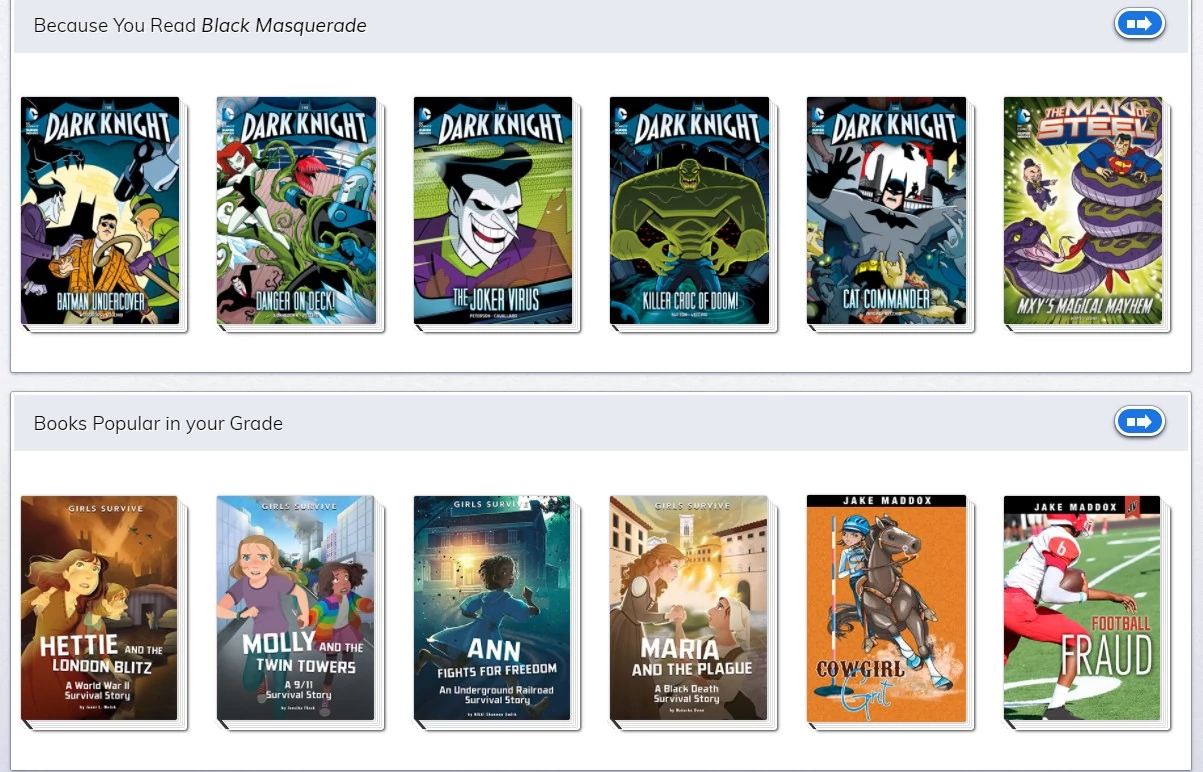
Task: Open Ann Fights for Freedom book
Action: [492, 608]
